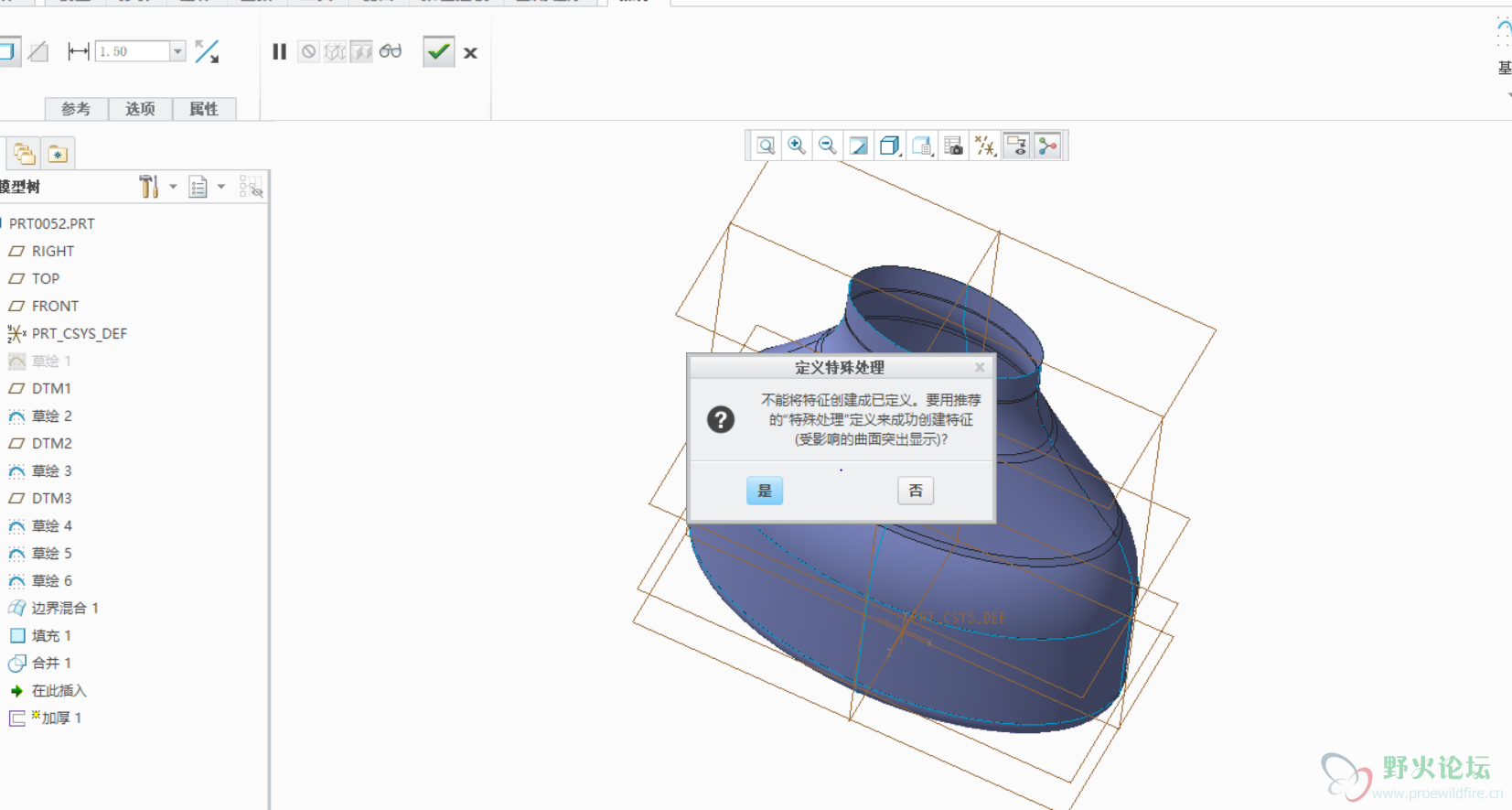The width and height of the screenshot is (1512, 810).
Task: Click 是 in the 定义特殊处理 dialog
Action: pyautogui.click(x=765, y=491)
